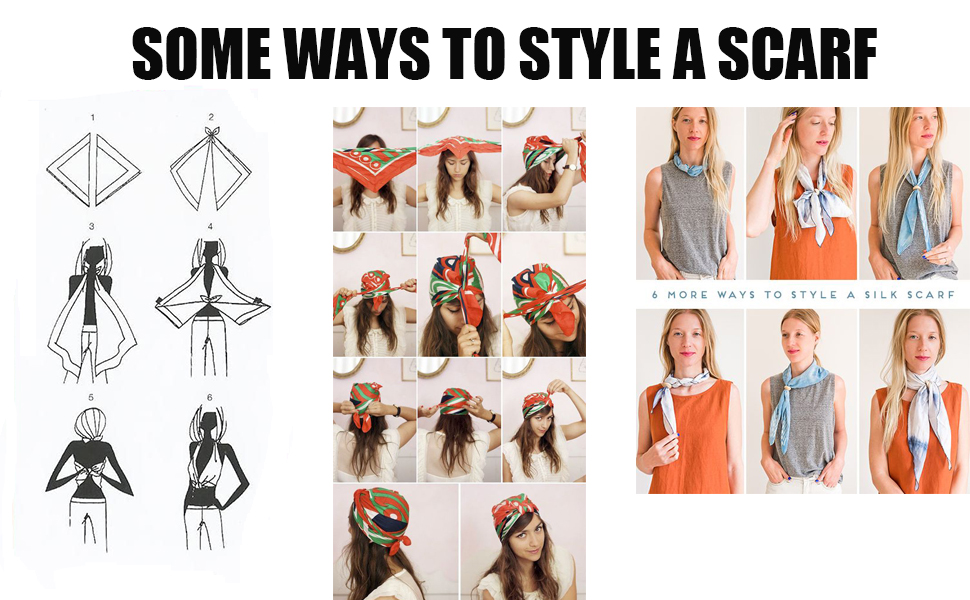Click first turban photo with scarf over face

374,169
